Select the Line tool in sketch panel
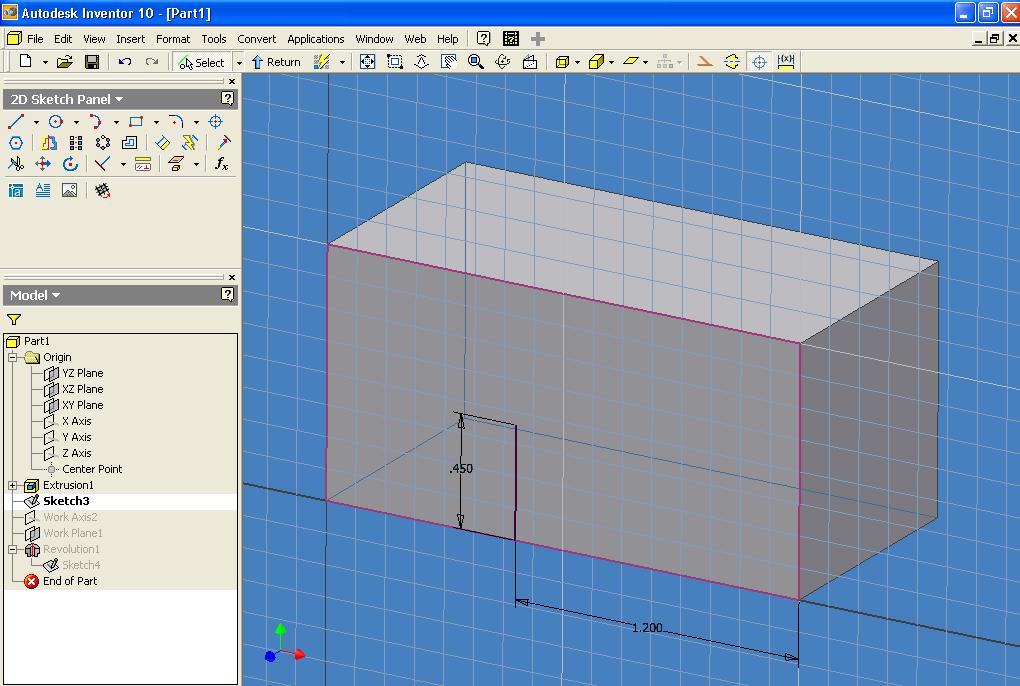Viewport: 1020px width, 686px height. coord(16,122)
